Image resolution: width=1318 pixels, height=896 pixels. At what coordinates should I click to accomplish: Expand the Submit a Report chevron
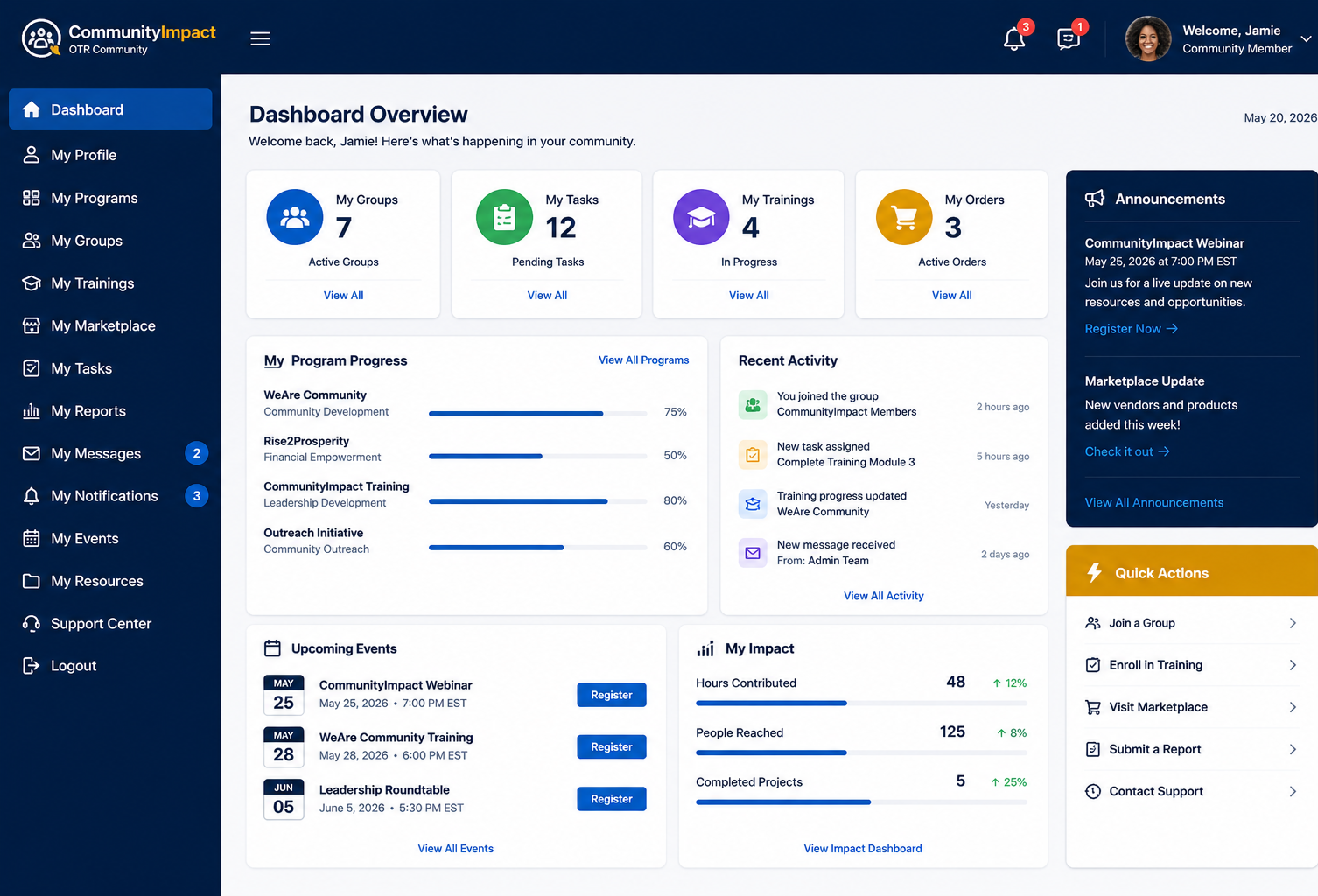click(x=1293, y=749)
